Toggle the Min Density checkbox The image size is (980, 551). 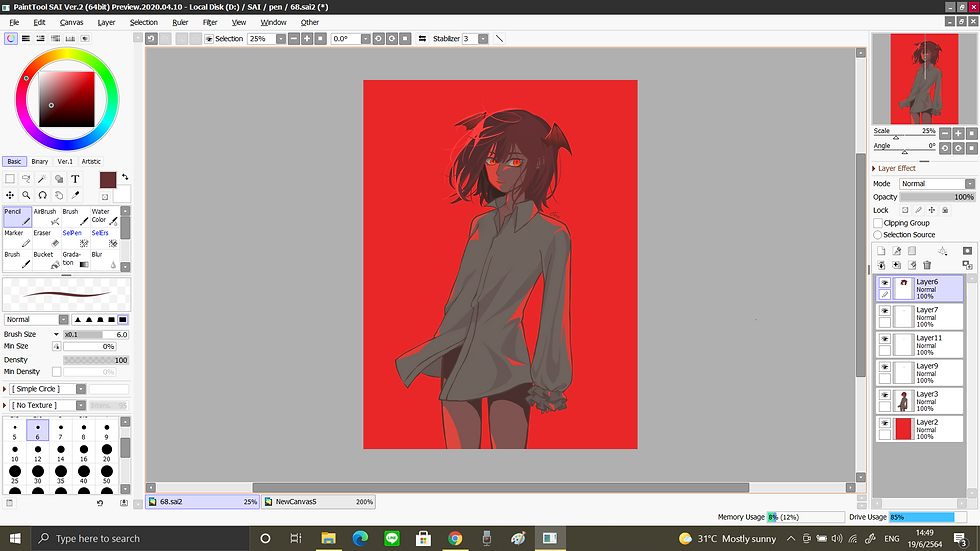[56, 372]
